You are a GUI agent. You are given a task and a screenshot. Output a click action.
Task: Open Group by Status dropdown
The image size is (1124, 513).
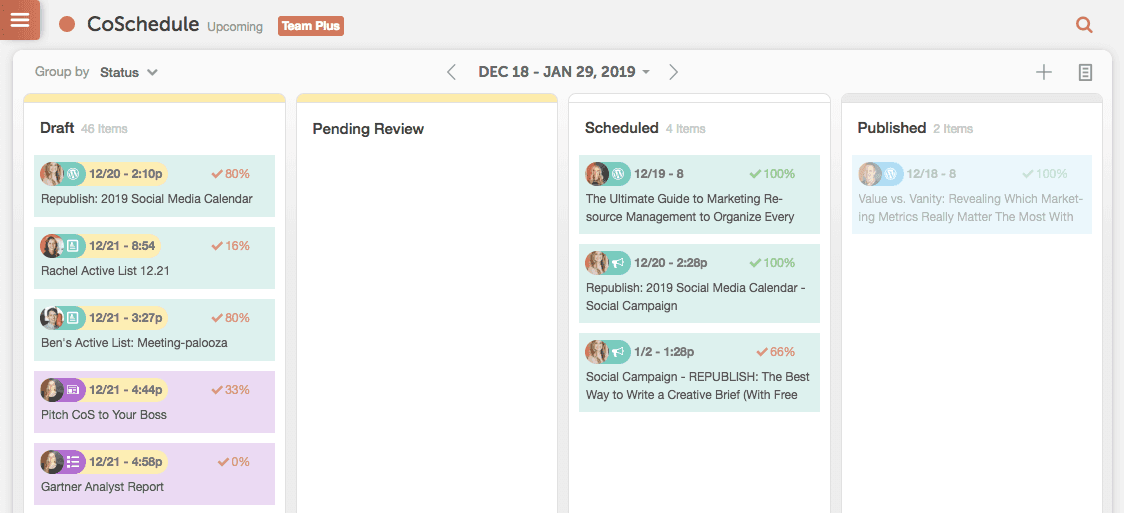(129, 72)
